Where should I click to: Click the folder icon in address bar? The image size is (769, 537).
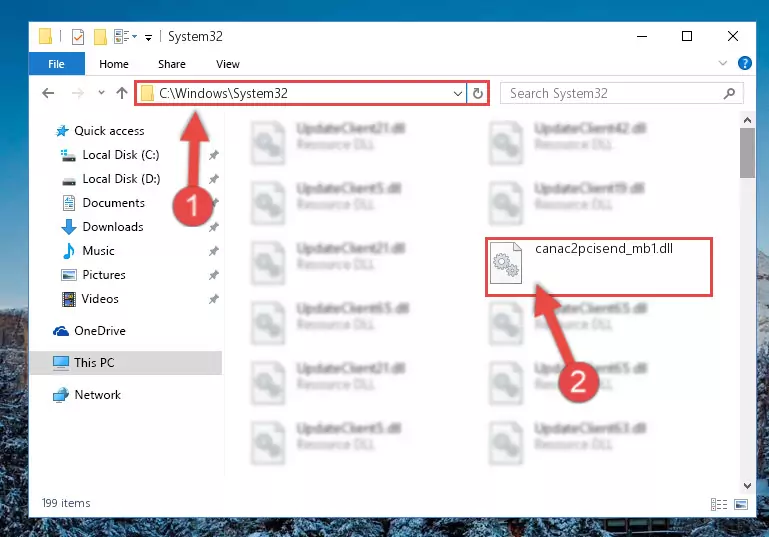(x=147, y=93)
